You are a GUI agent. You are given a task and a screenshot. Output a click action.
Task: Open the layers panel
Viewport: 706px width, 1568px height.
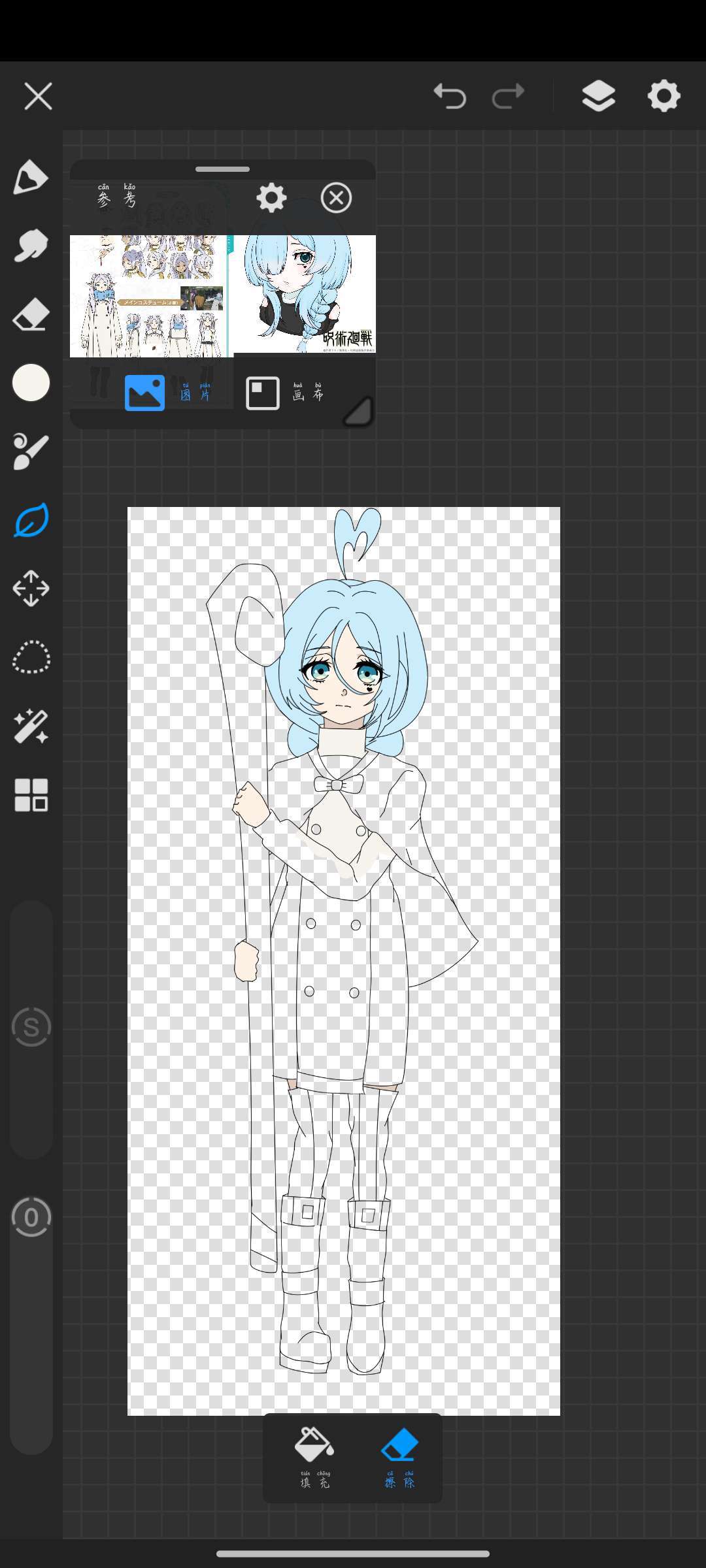tap(598, 97)
